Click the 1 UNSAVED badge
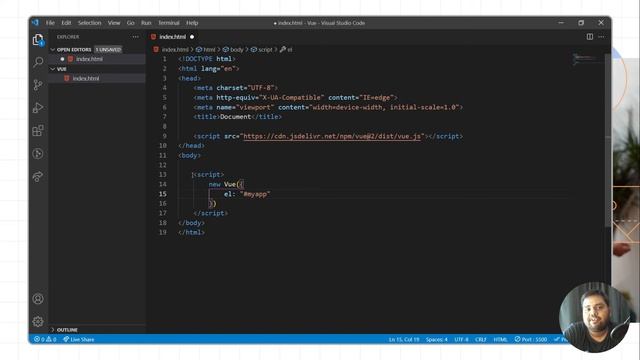Image resolution: width=640 pixels, height=360 pixels. click(x=108, y=49)
